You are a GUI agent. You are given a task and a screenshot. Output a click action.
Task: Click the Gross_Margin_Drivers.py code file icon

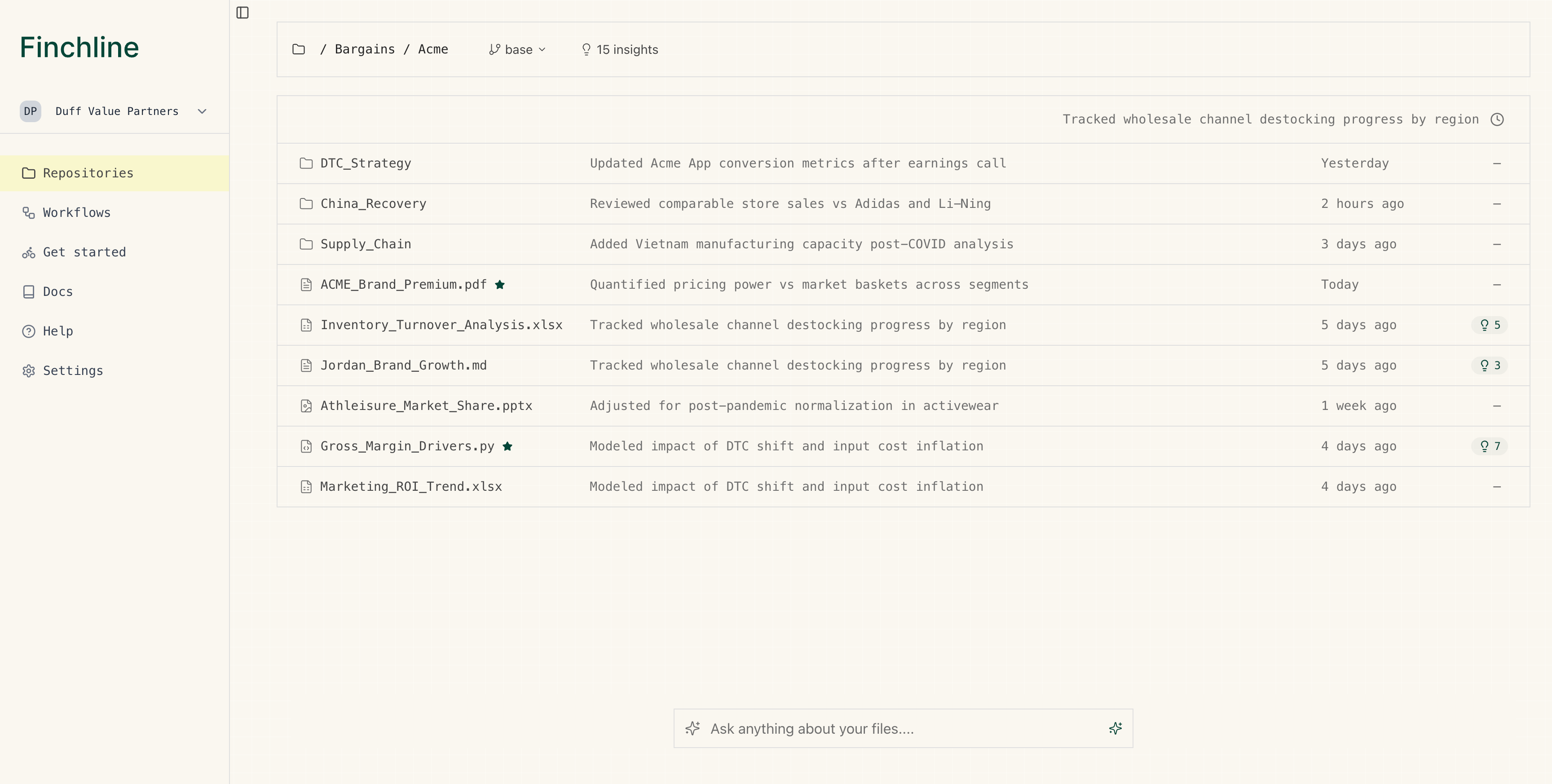[x=306, y=446]
